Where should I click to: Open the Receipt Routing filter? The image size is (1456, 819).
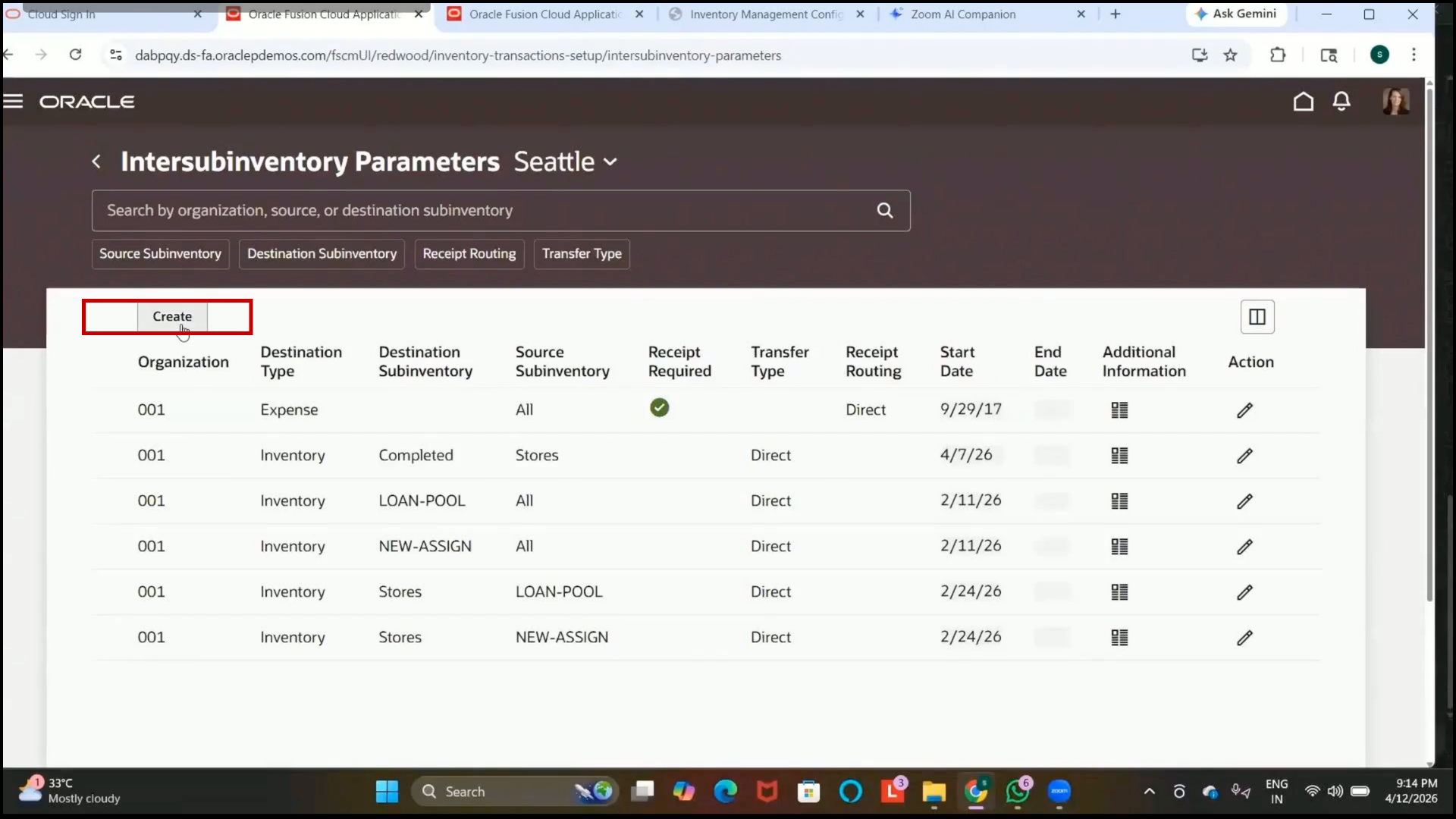pos(469,254)
